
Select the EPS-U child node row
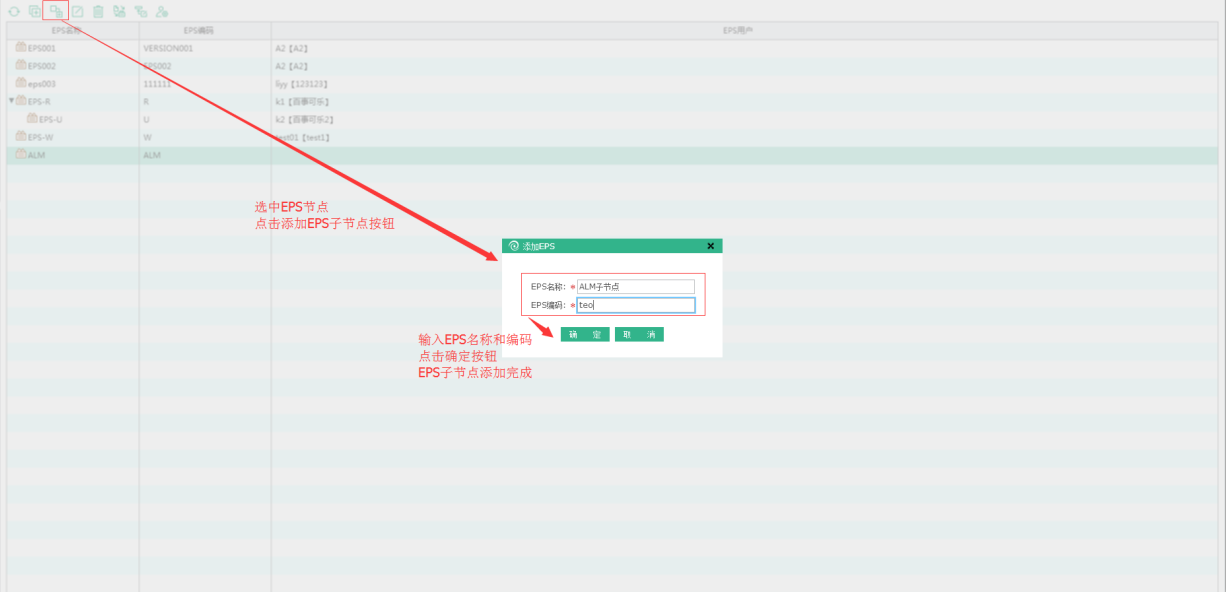click(x=51, y=119)
